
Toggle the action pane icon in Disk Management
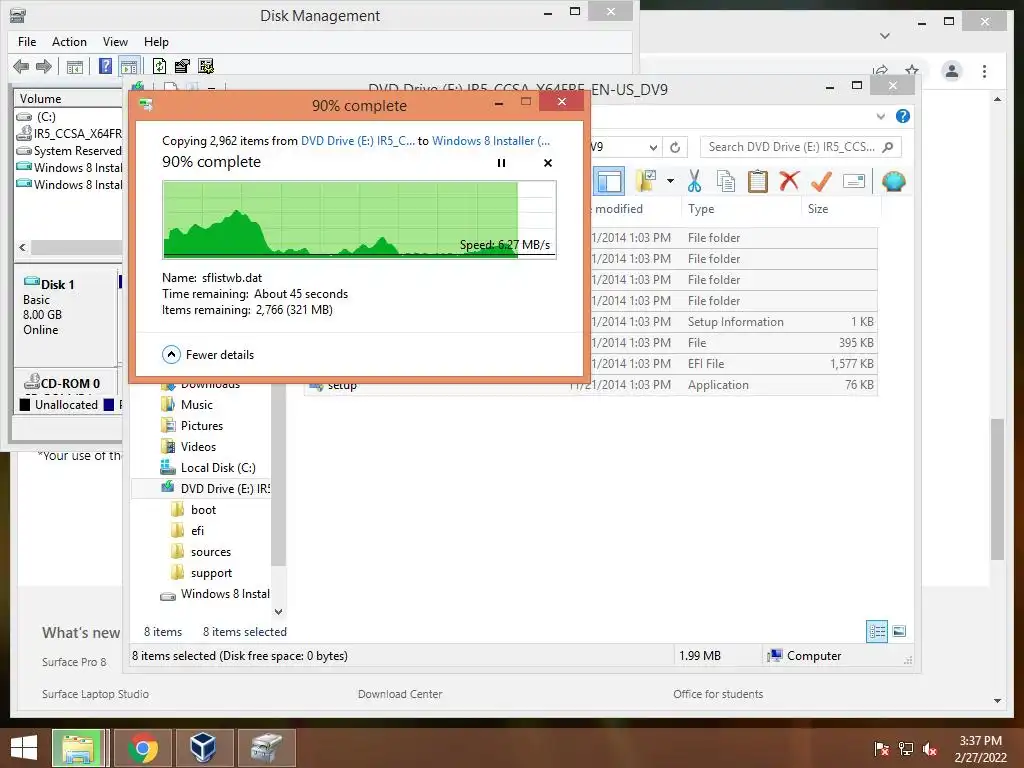129,67
